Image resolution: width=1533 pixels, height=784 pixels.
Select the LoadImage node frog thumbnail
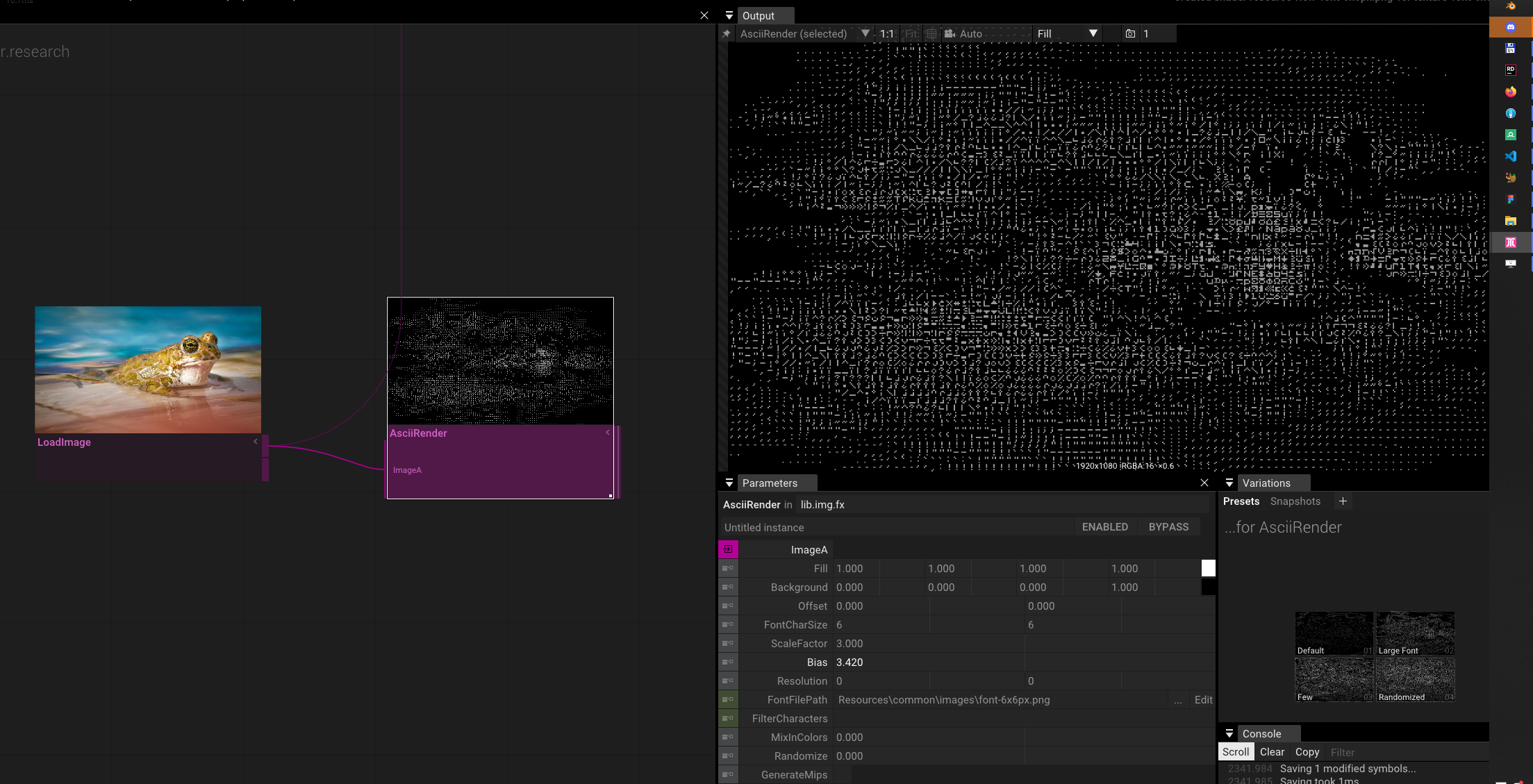pyautogui.click(x=148, y=369)
